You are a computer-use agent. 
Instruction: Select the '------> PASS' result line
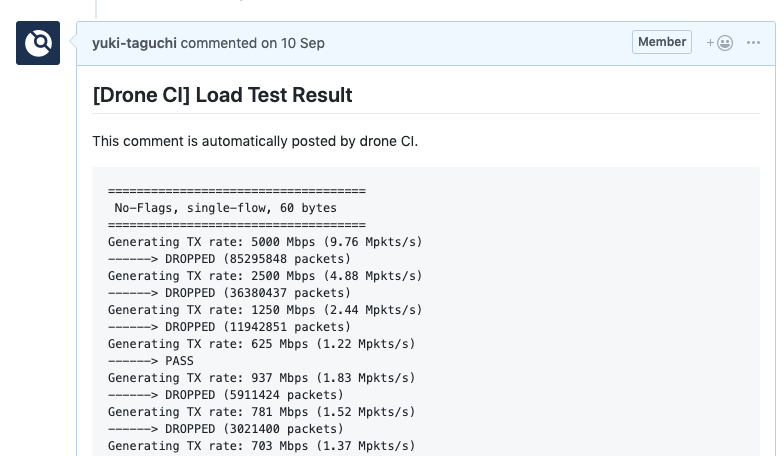point(151,361)
